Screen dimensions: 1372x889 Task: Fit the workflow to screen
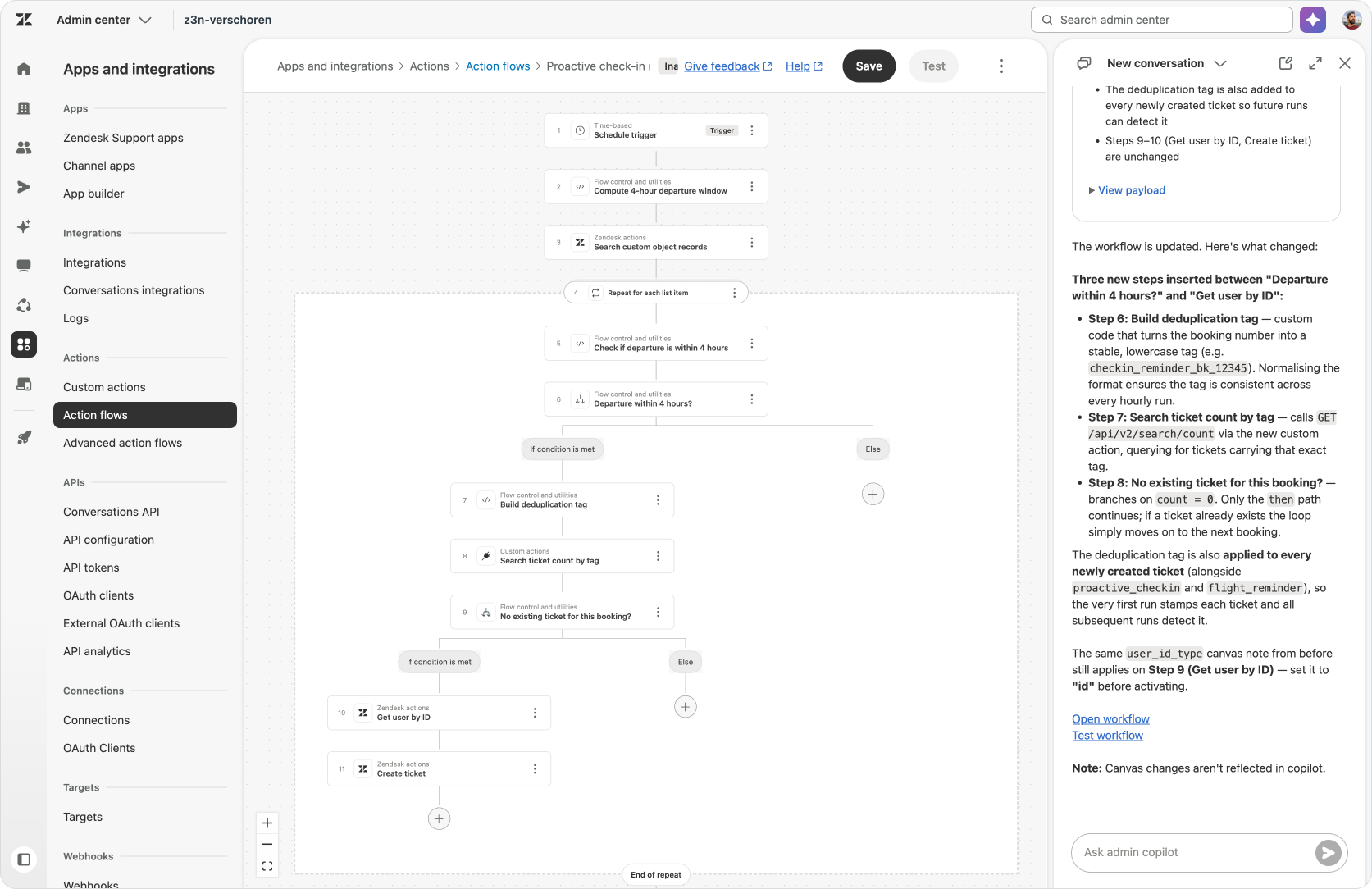point(267,866)
